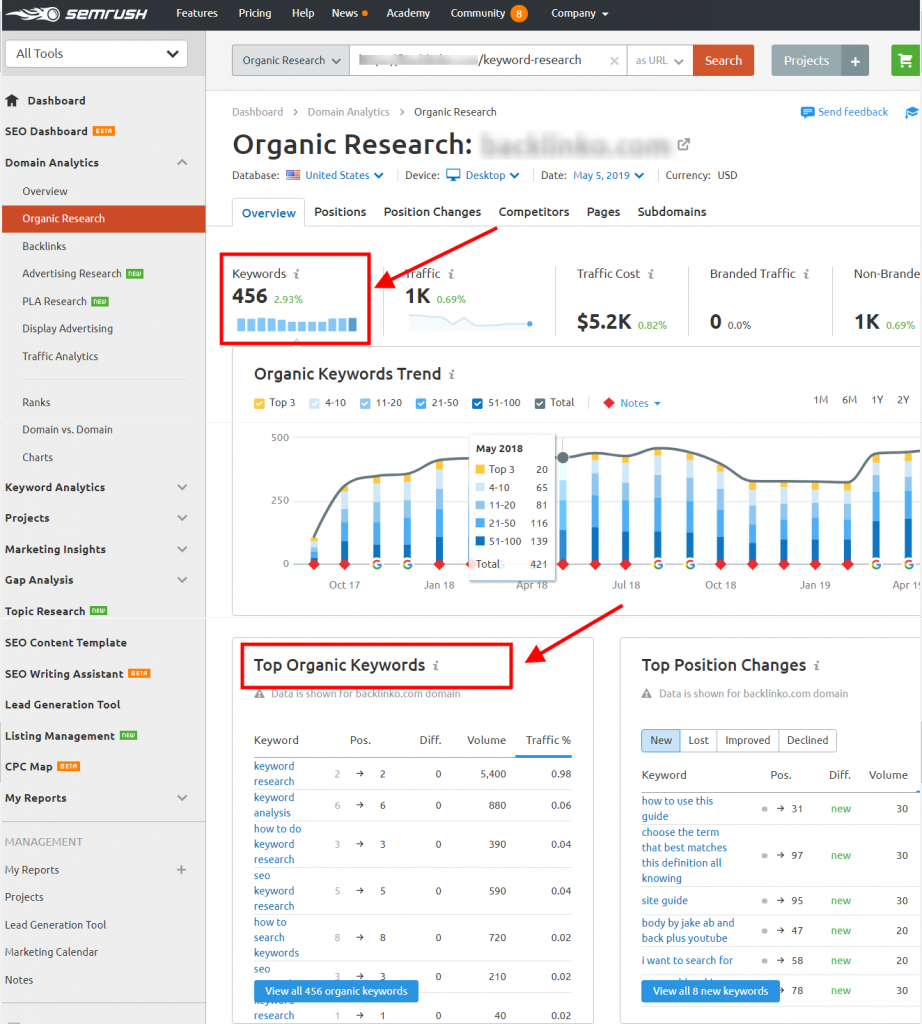
Task: Toggle the 4-10 checkbox
Action: (x=315, y=404)
